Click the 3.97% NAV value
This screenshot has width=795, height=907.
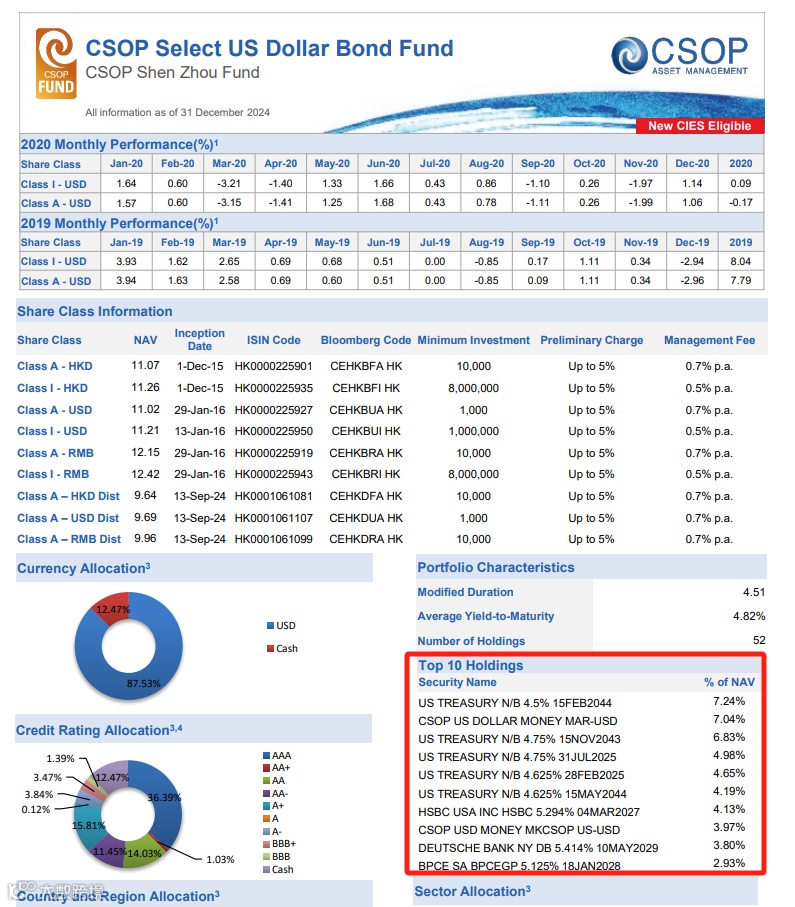coord(729,828)
